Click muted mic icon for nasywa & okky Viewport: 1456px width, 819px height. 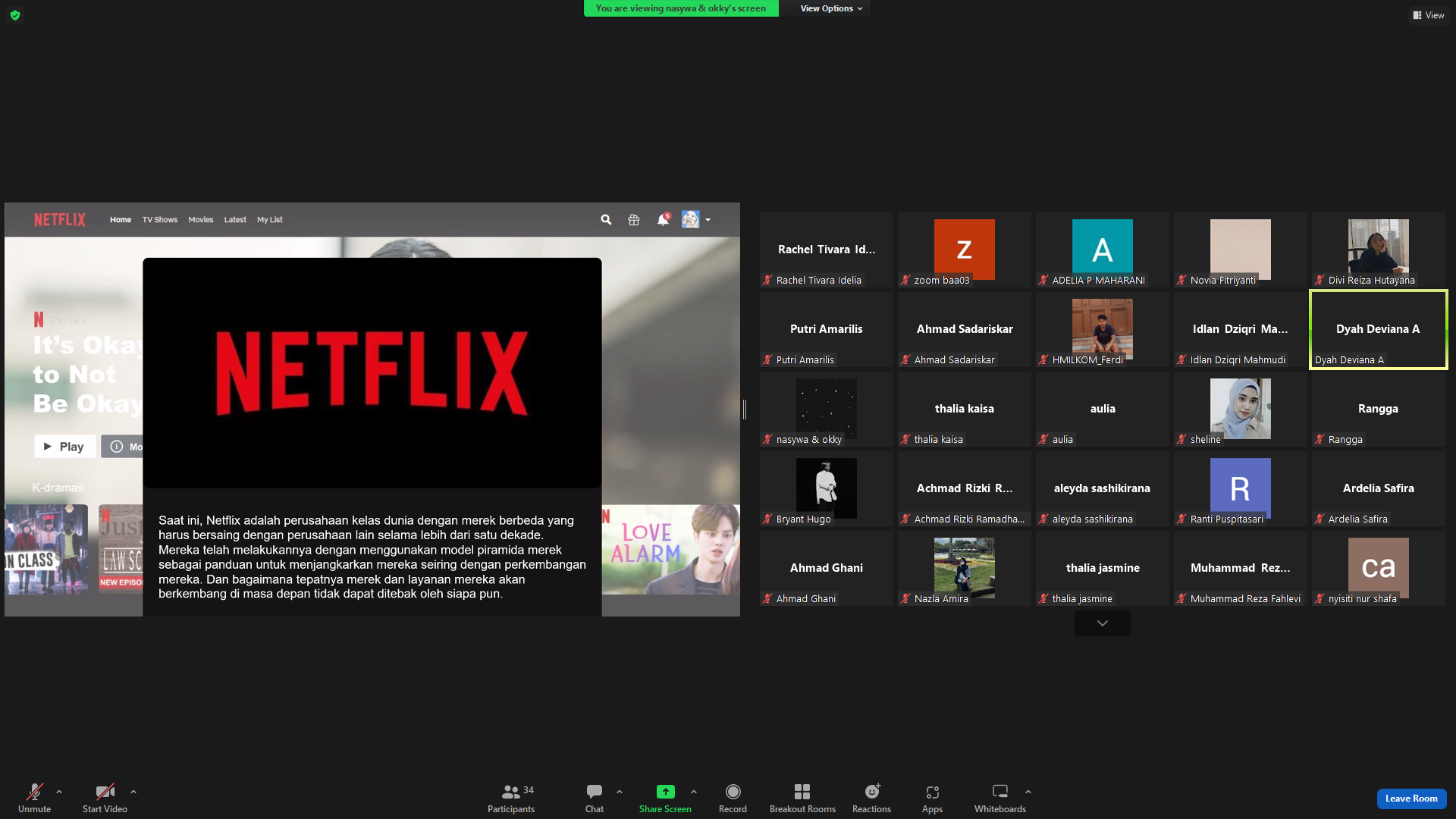(x=767, y=439)
